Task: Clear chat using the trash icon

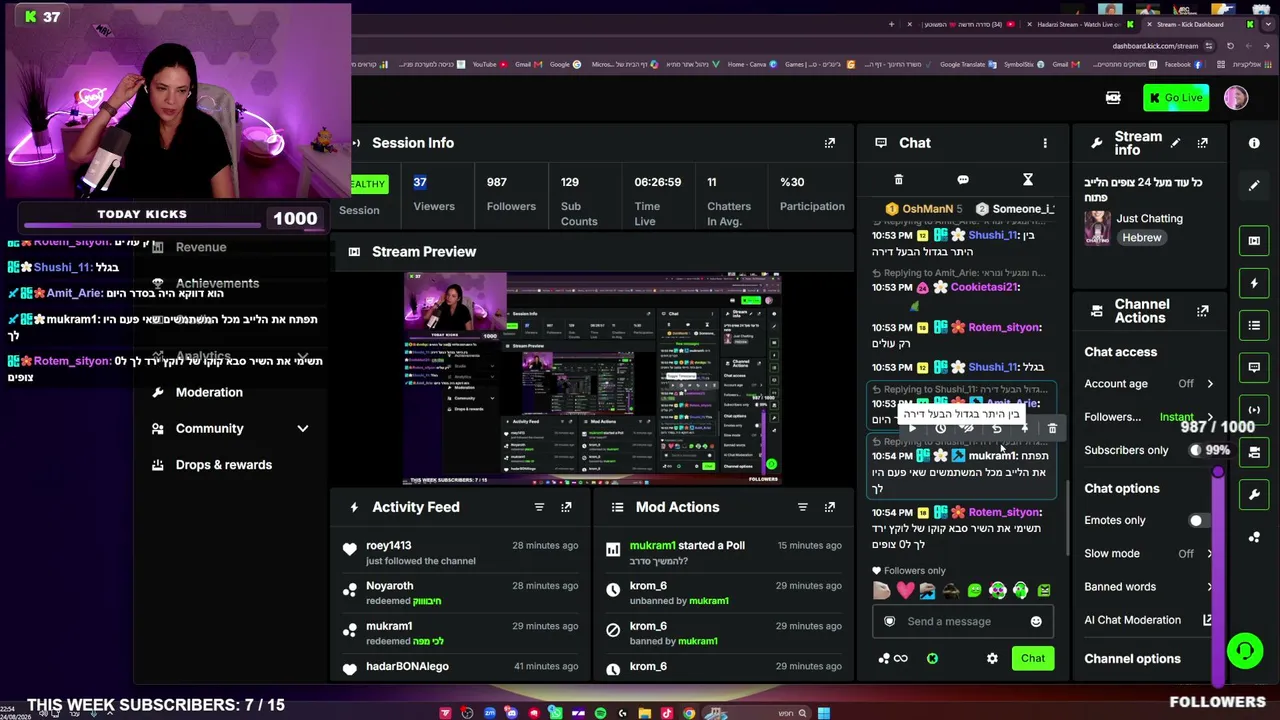Action: (x=898, y=180)
